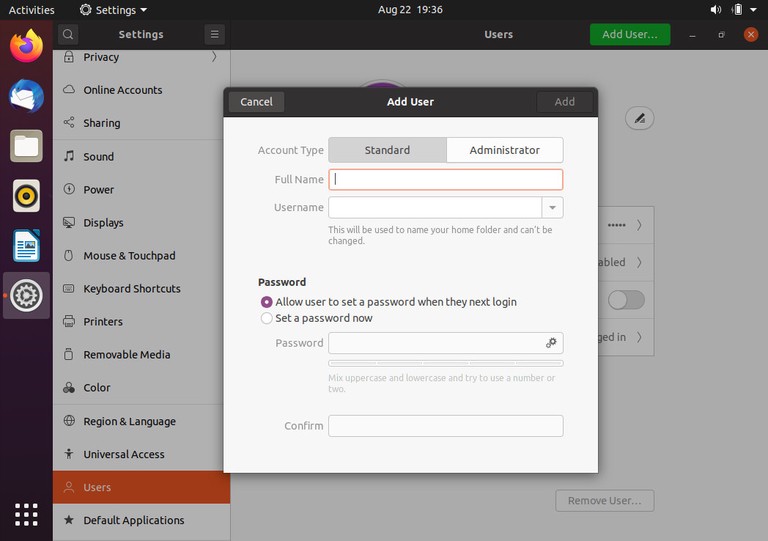Open the Settings hamburger menu
The image size is (768, 541).
[x=215, y=34]
